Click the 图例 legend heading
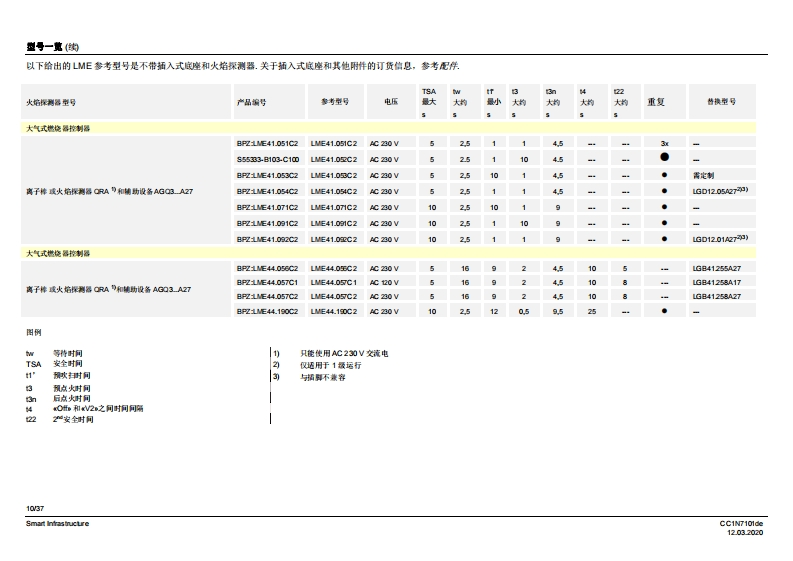This screenshot has height=561, width=793. tap(34, 331)
